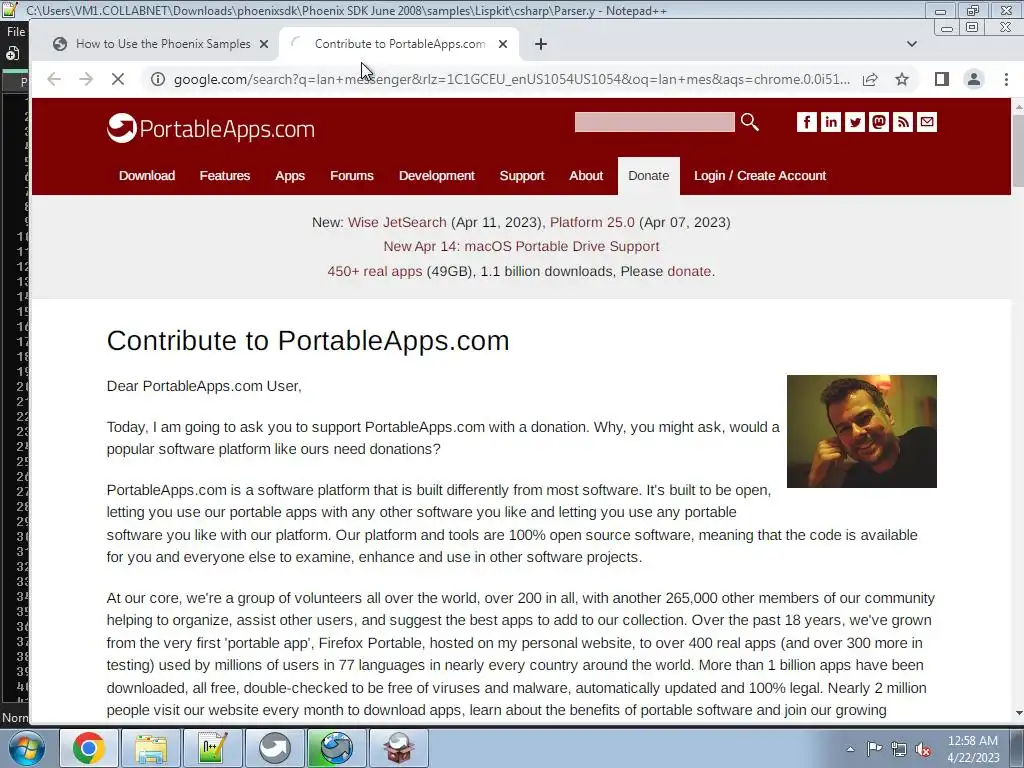Open the tab search dropdown chevron
The image size is (1024, 768).
(912, 44)
